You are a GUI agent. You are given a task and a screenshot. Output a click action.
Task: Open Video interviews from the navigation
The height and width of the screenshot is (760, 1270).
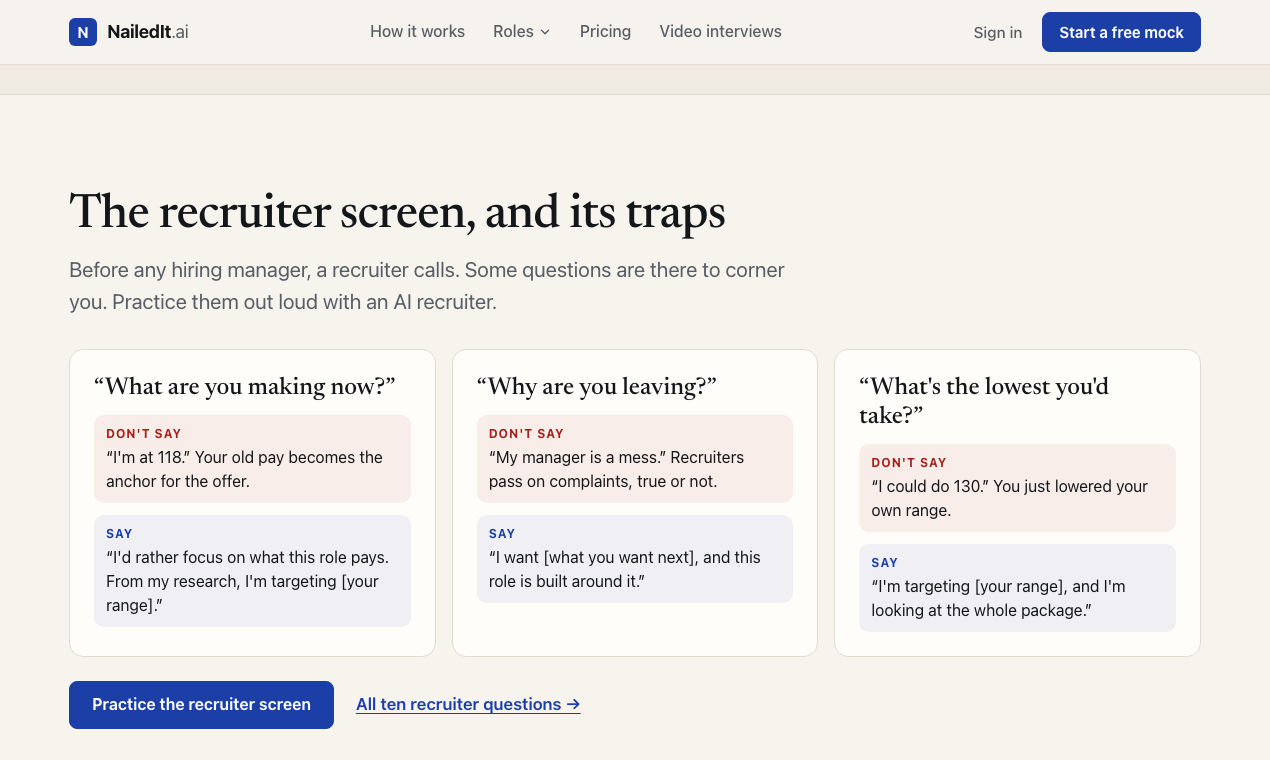[x=720, y=32]
